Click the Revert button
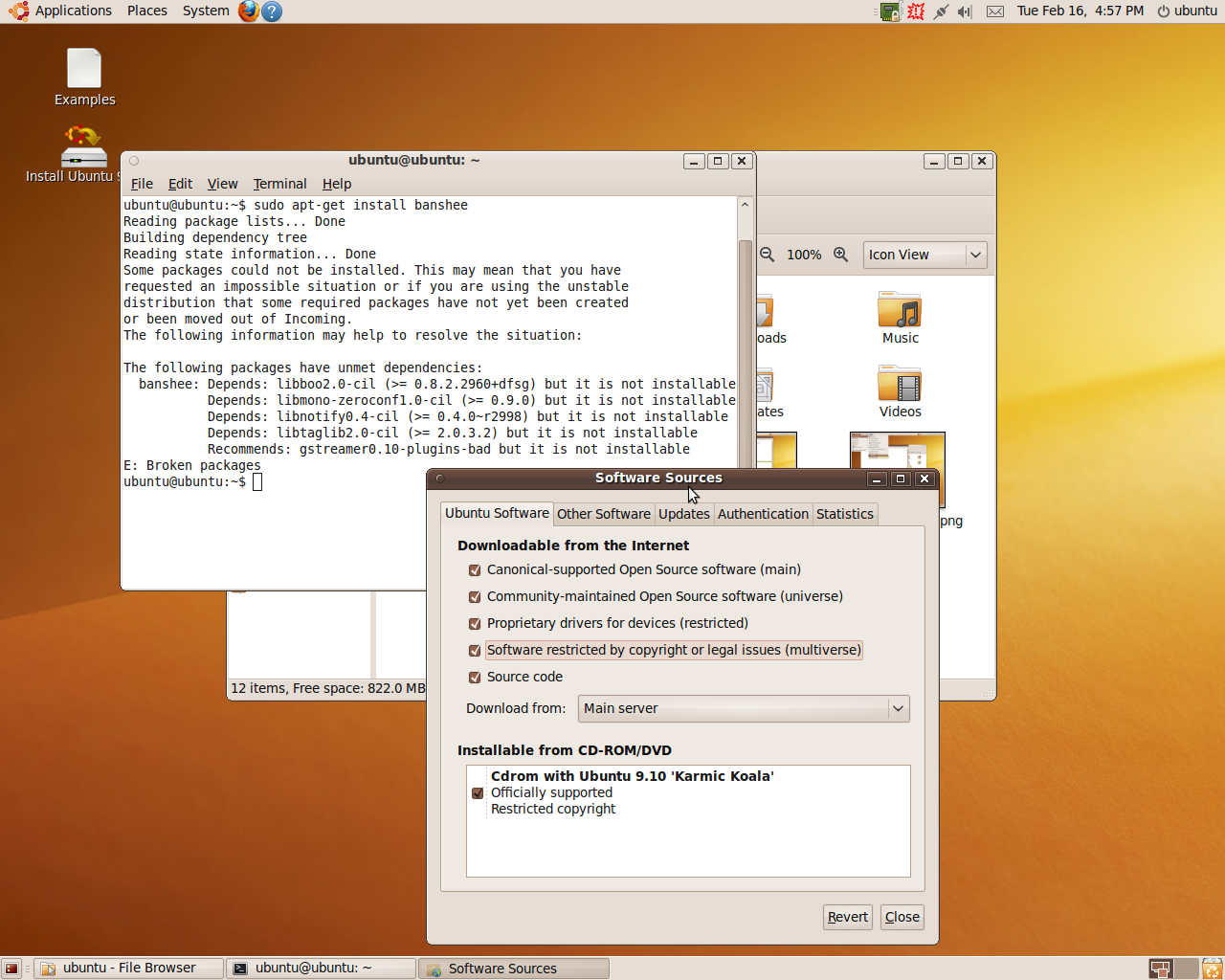Image resolution: width=1225 pixels, height=980 pixels. tap(847, 917)
